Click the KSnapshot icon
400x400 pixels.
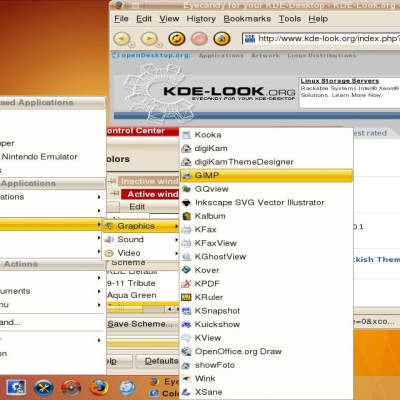(186, 311)
